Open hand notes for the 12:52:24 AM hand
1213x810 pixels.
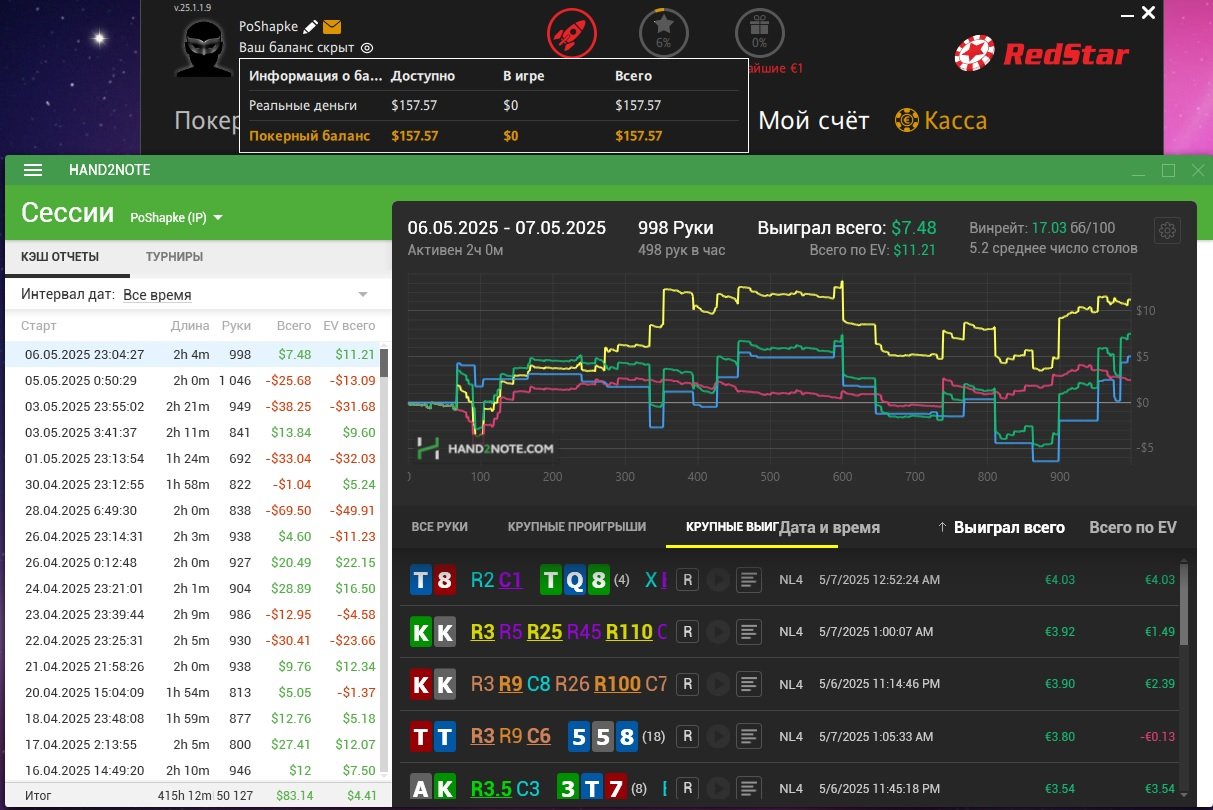(x=749, y=579)
